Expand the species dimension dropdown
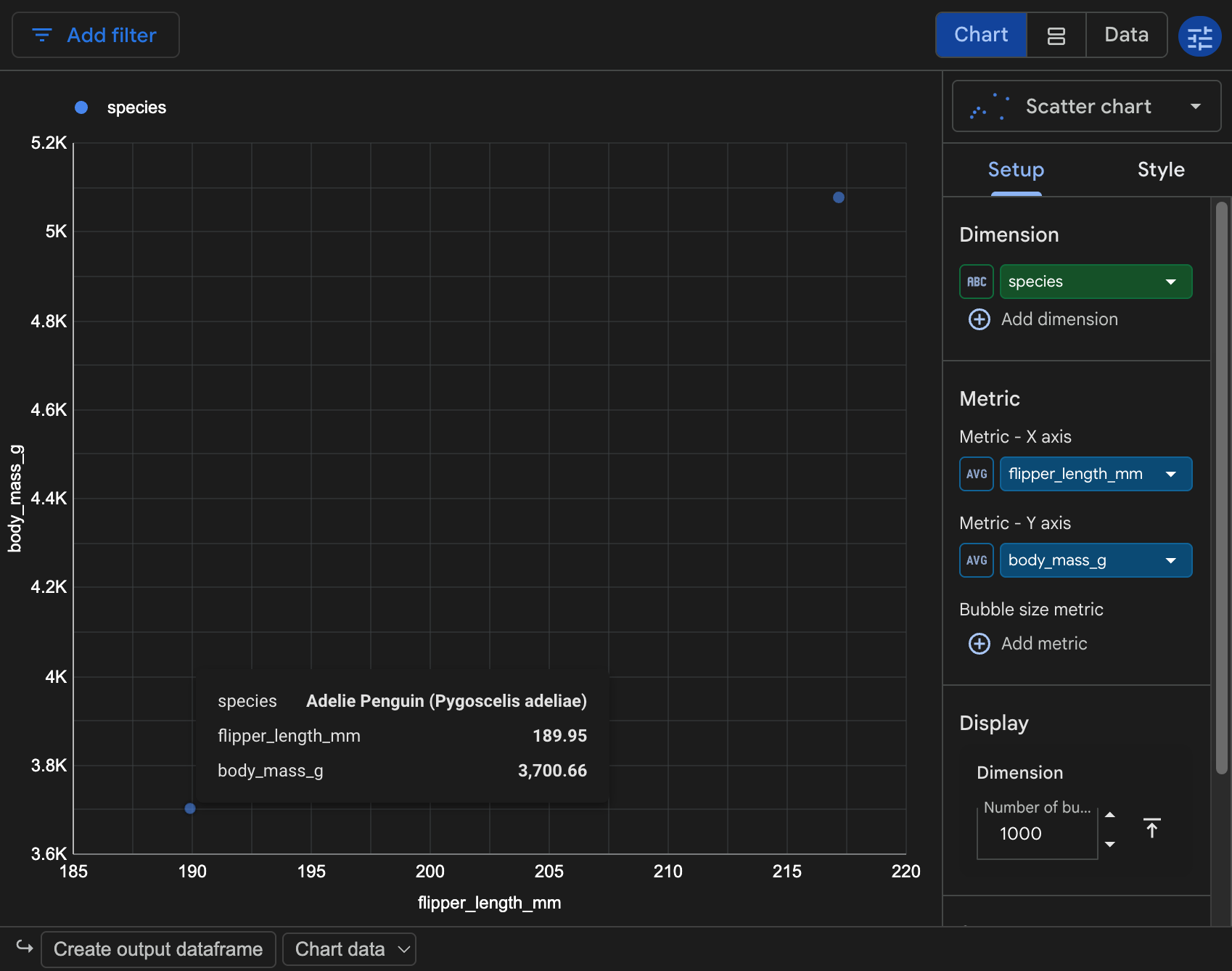 (x=1096, y=282)
